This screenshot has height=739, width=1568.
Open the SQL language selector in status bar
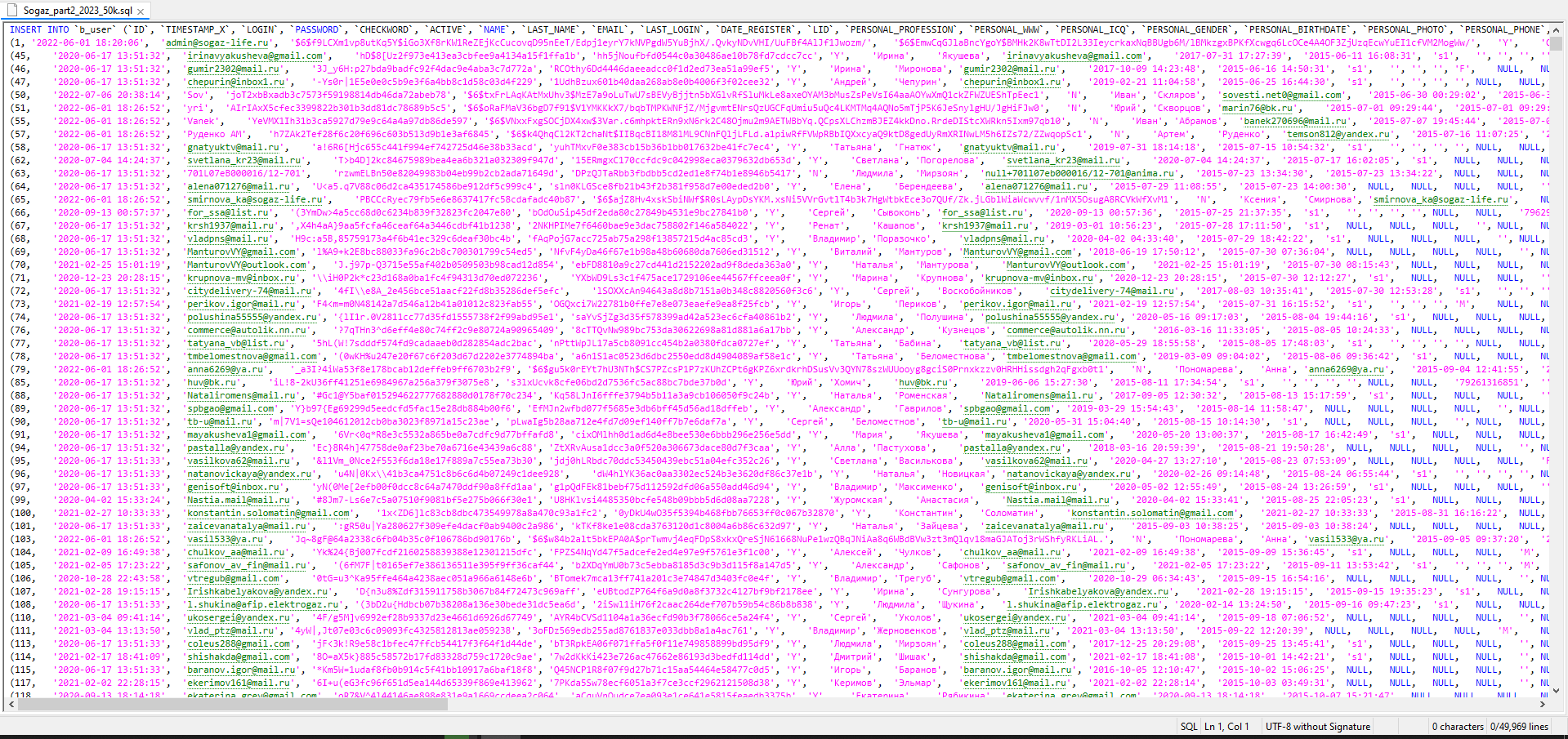1189,726
